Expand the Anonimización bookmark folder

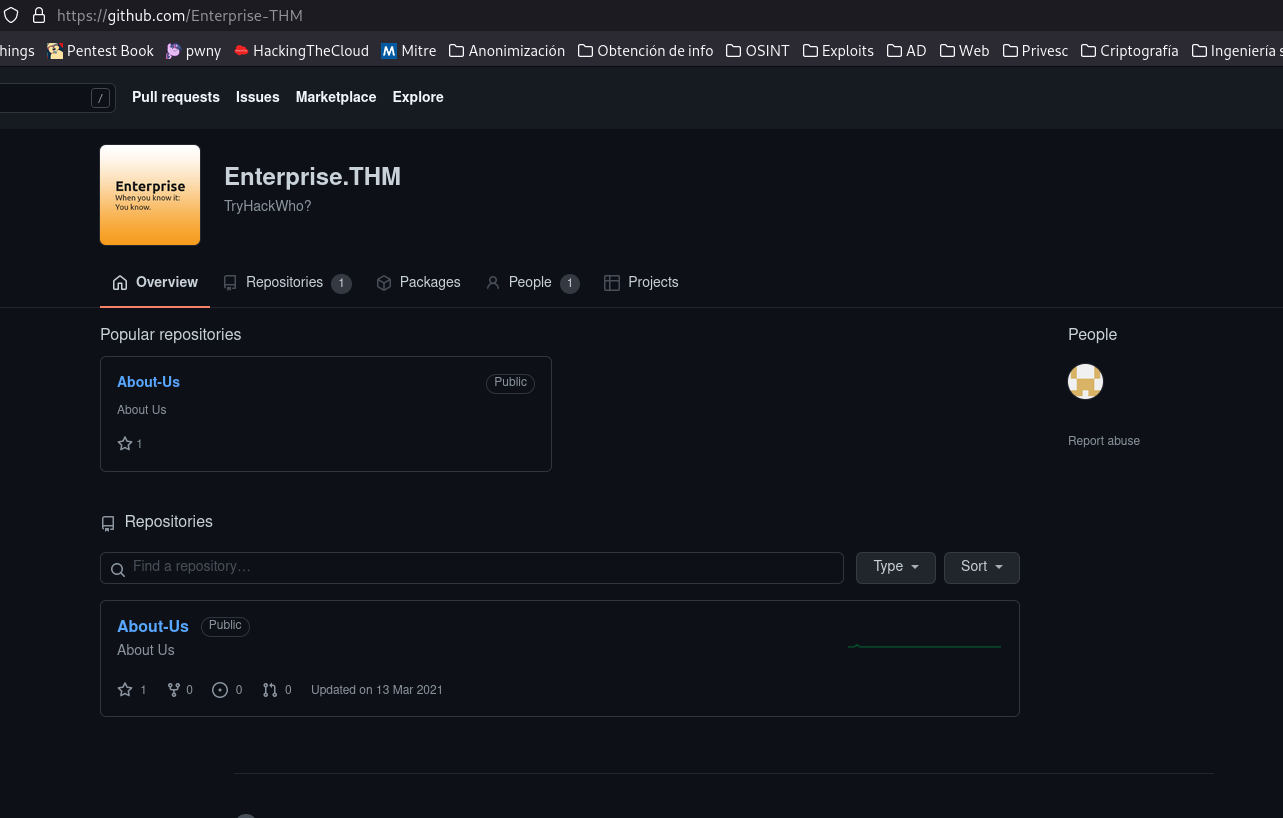pyautogui.click(x=507, y=50)
